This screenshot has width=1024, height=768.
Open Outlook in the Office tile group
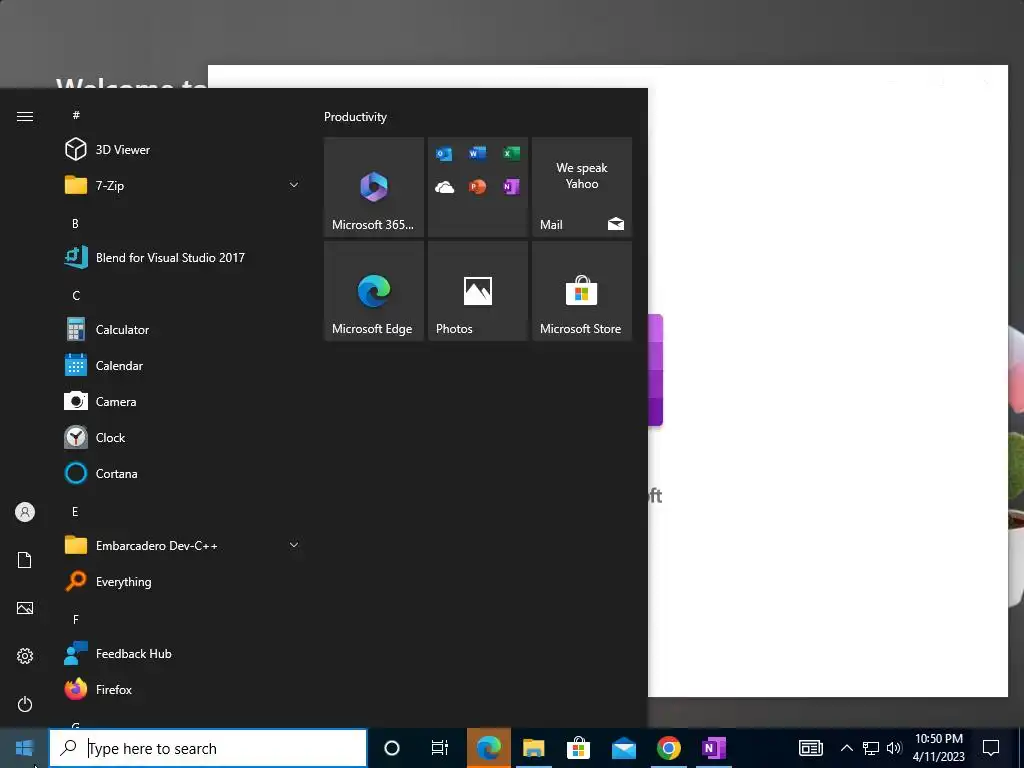pos(444,154)
